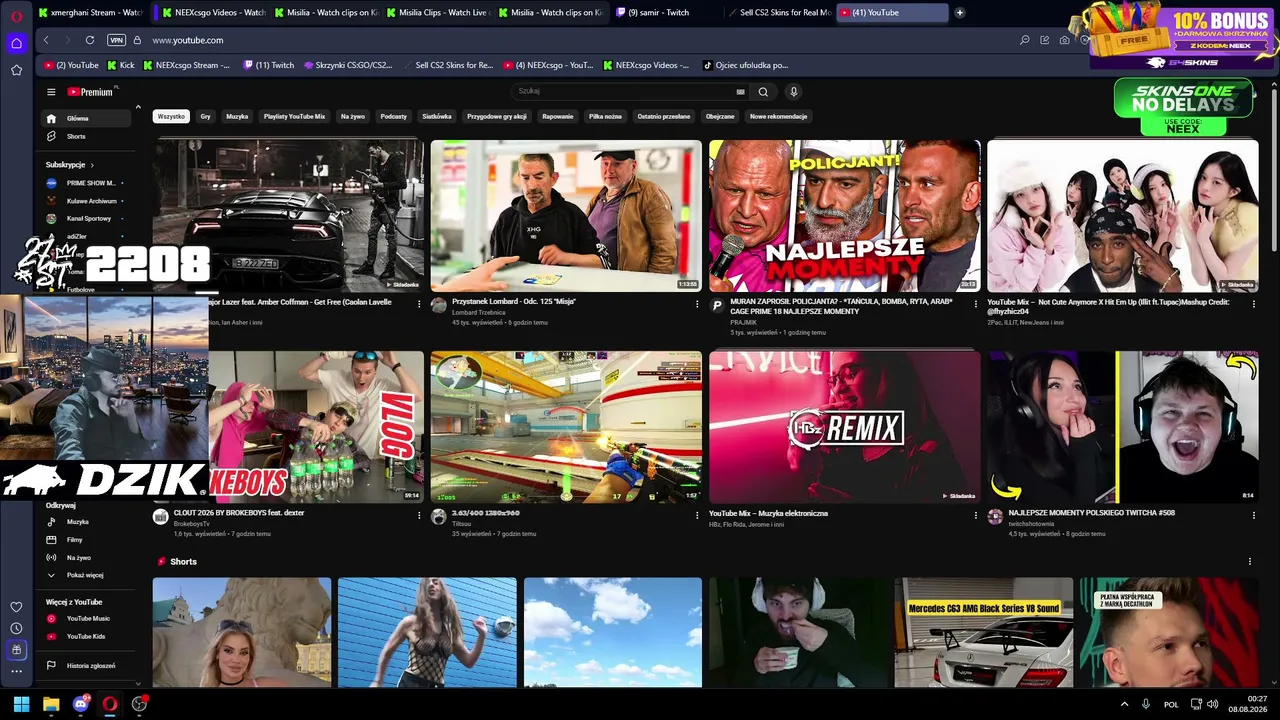Viewport: 1280px width, 720px height.
Task: Select the Na żywo filter chip
Action: click(353, 116)
